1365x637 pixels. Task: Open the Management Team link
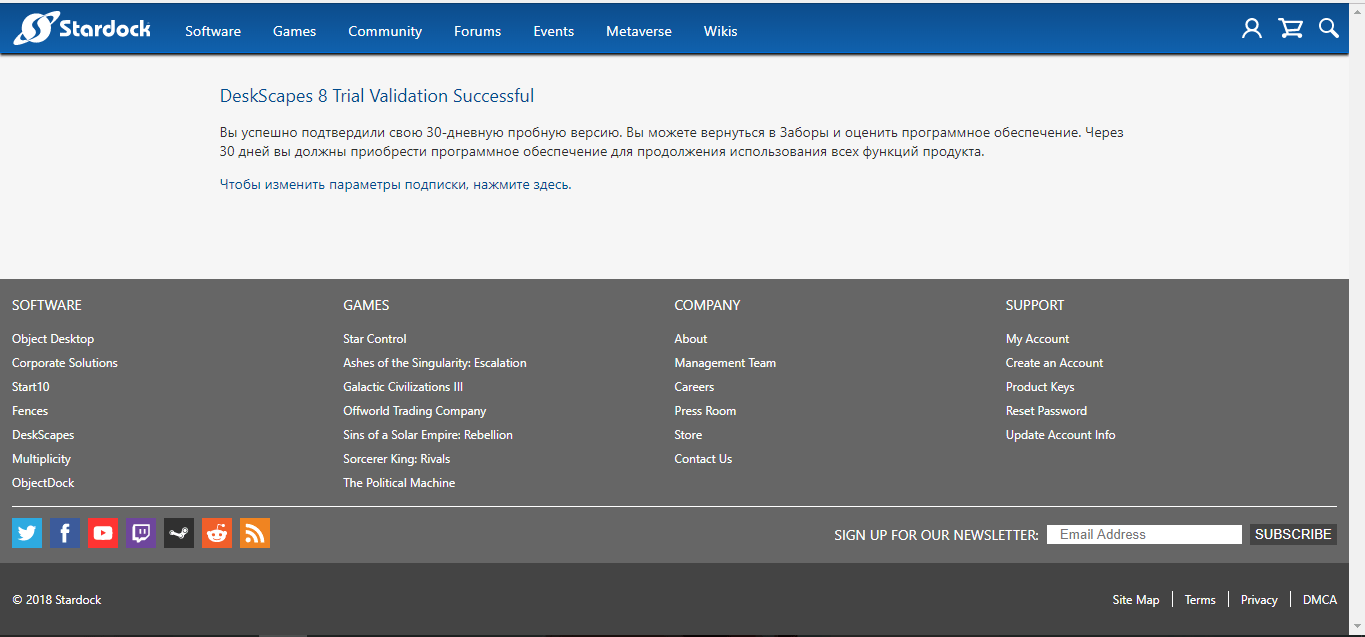pyautogui.click(x=725, y=363)
